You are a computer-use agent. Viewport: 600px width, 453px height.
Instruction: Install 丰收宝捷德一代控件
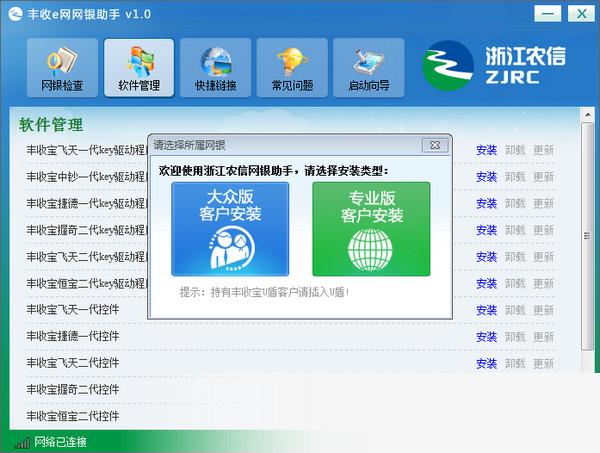point(486,337)
